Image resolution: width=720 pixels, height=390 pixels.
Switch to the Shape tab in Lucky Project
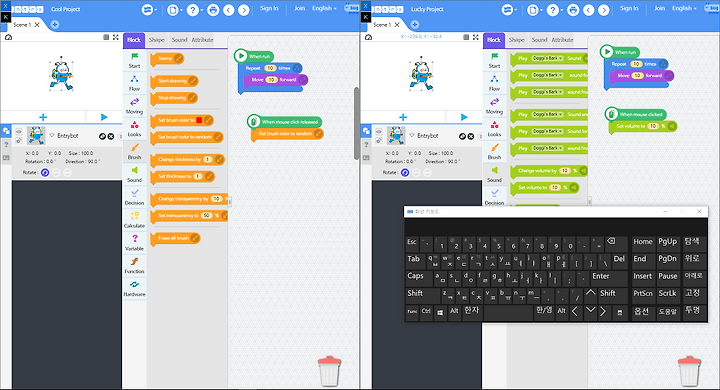(x=517, y=40)
